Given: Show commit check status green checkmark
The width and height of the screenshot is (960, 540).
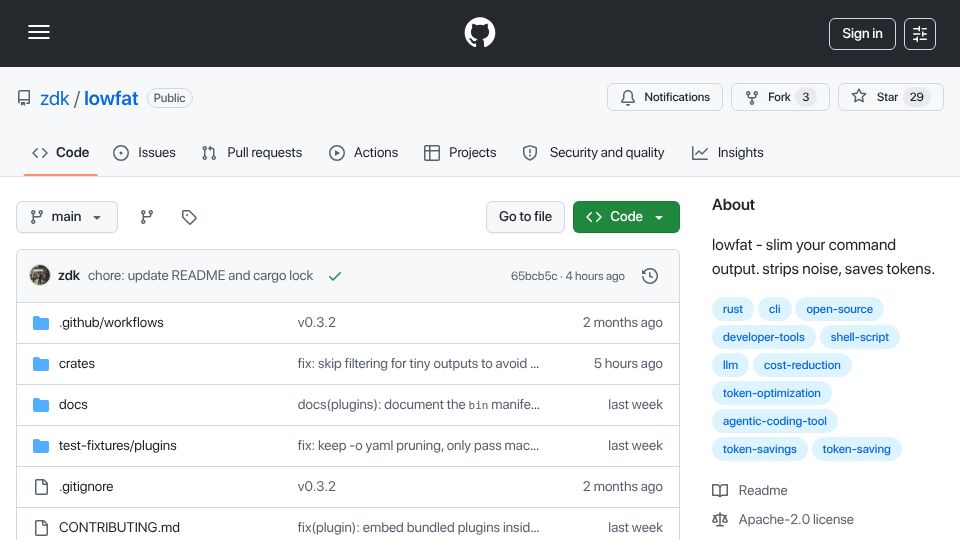Looking at the screenshot, I should coord(334,276).
